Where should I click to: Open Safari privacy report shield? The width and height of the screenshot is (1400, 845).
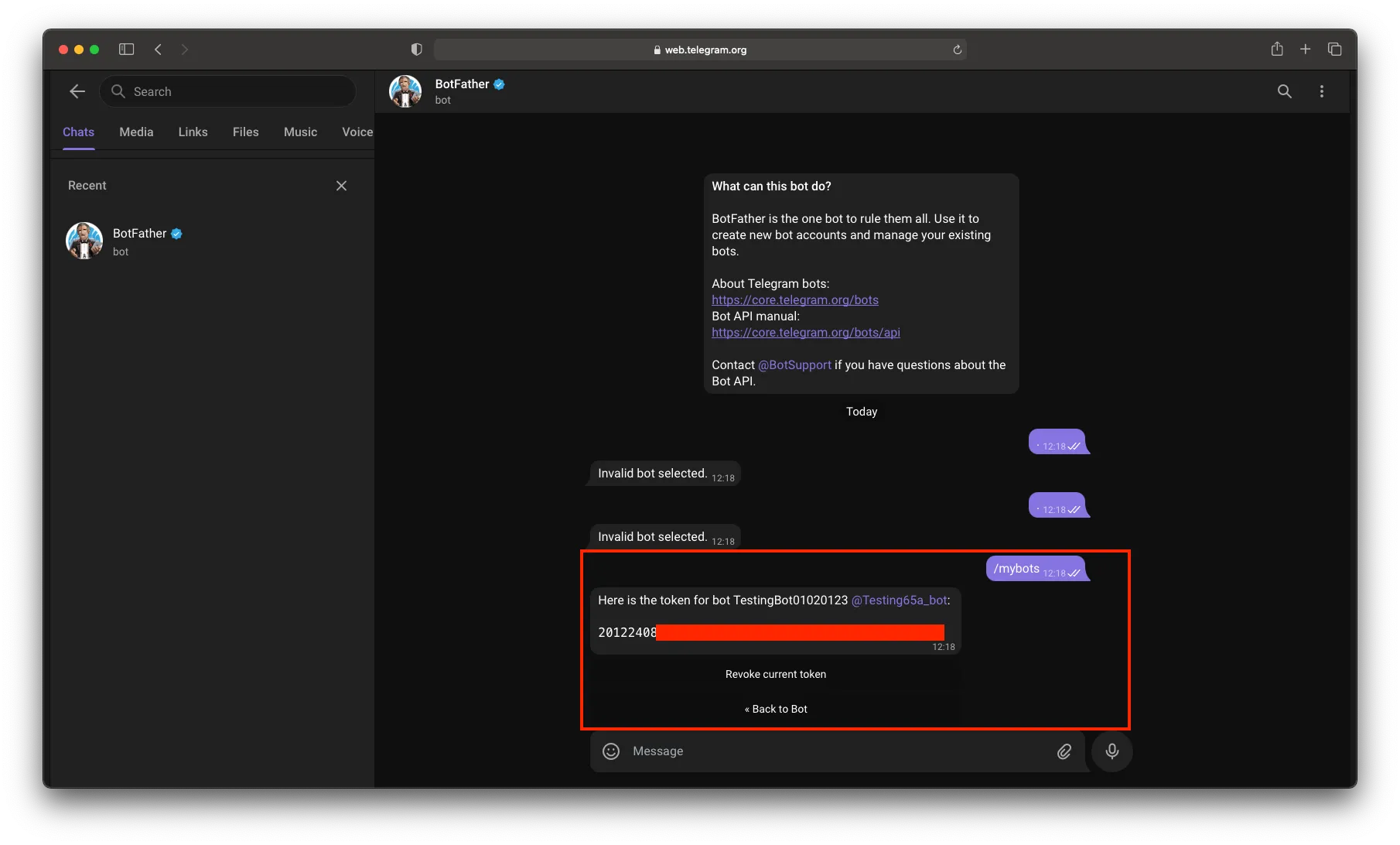point(417,50)
